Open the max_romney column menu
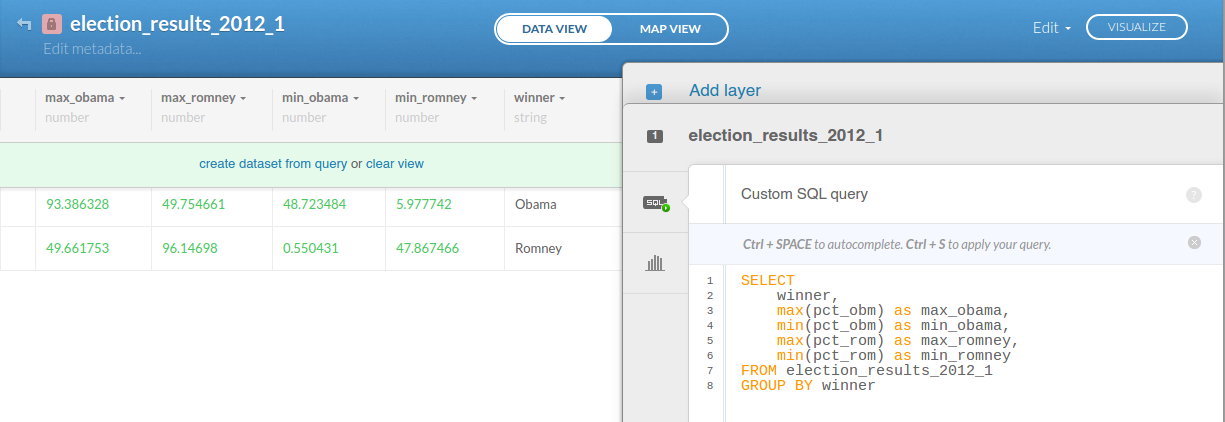The width and height of the screenshot is (1225, 422). [x=243, y=99]
